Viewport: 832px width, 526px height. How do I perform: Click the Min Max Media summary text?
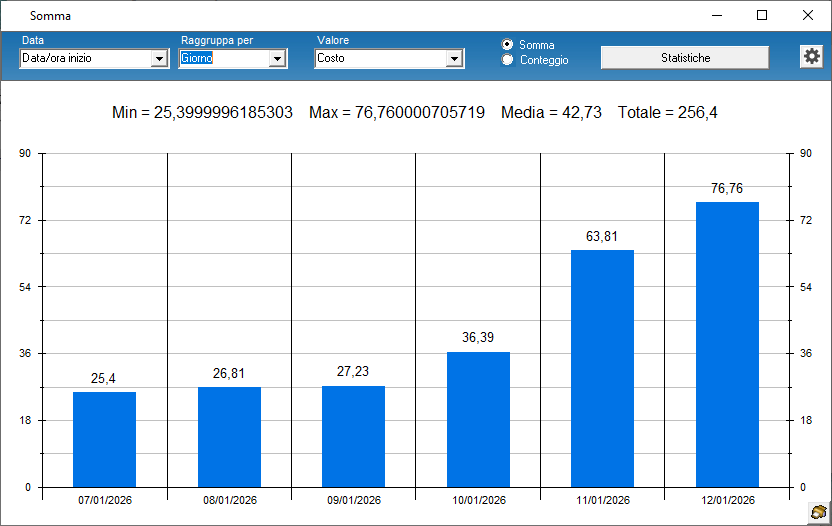click(415, 113)
